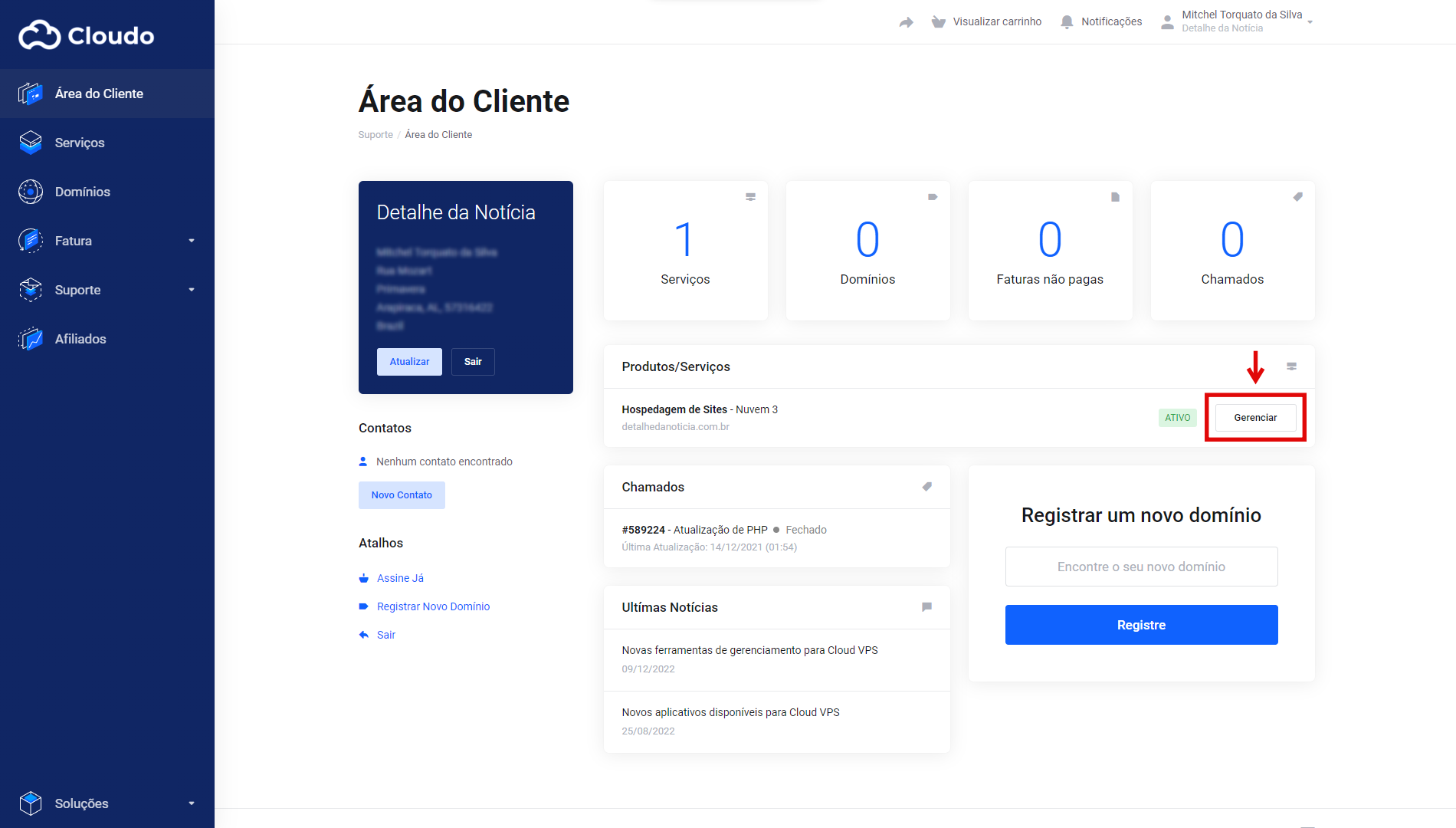Open the Domínios count card
This screenshot has width=1456, height=828.
867,251
